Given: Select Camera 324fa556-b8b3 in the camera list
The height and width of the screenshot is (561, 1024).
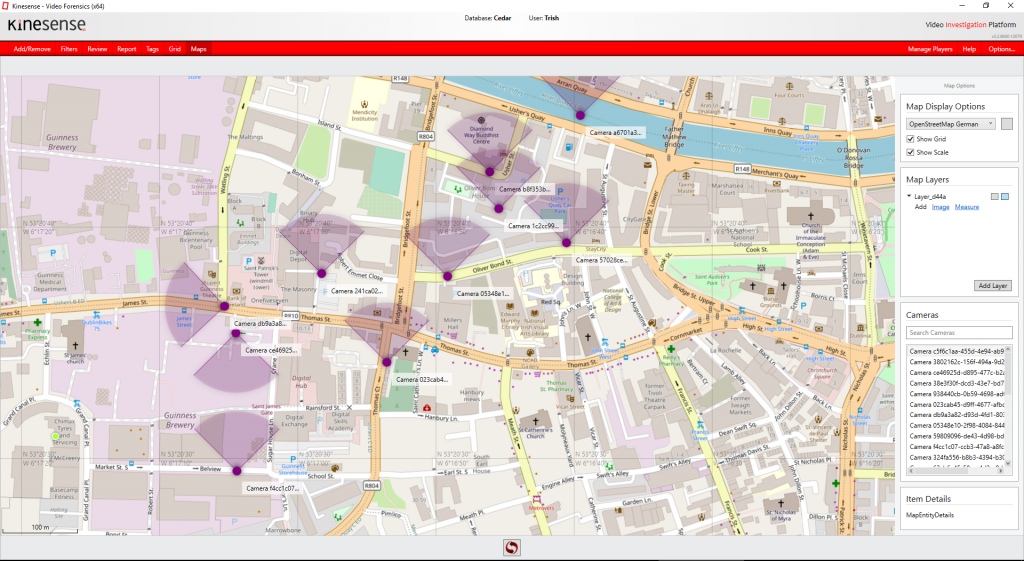Looking at the screenshot, I should pyautogui.click(x=956, y=457).
